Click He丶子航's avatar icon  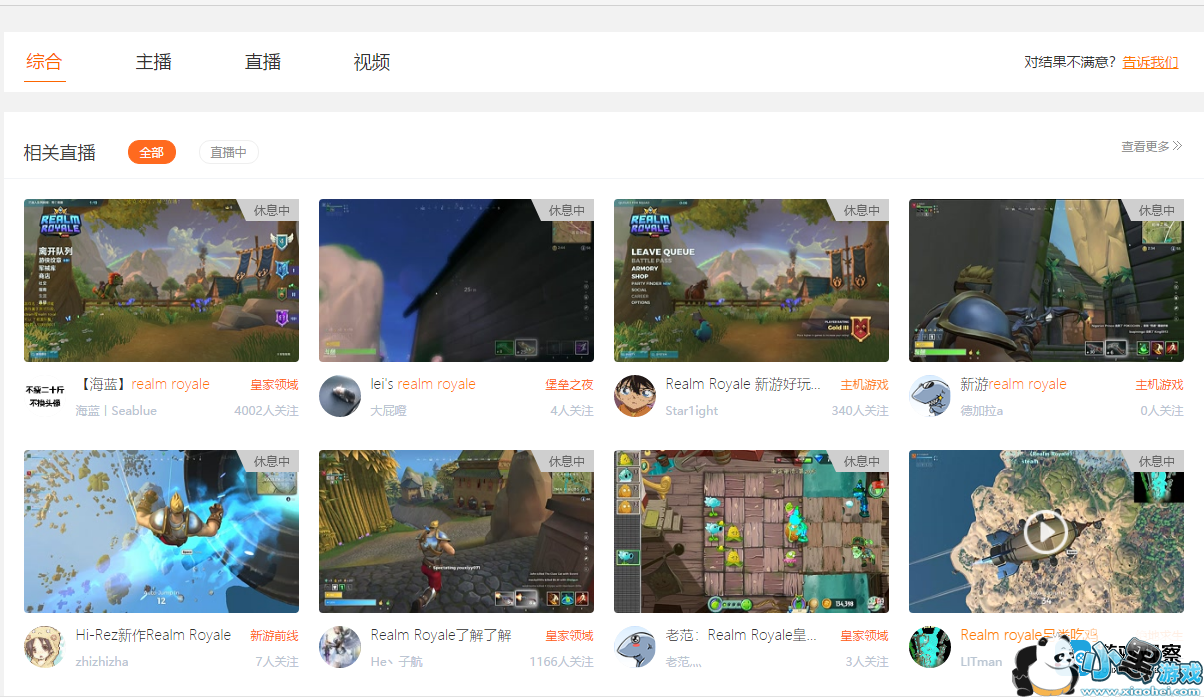coord(340,647)
